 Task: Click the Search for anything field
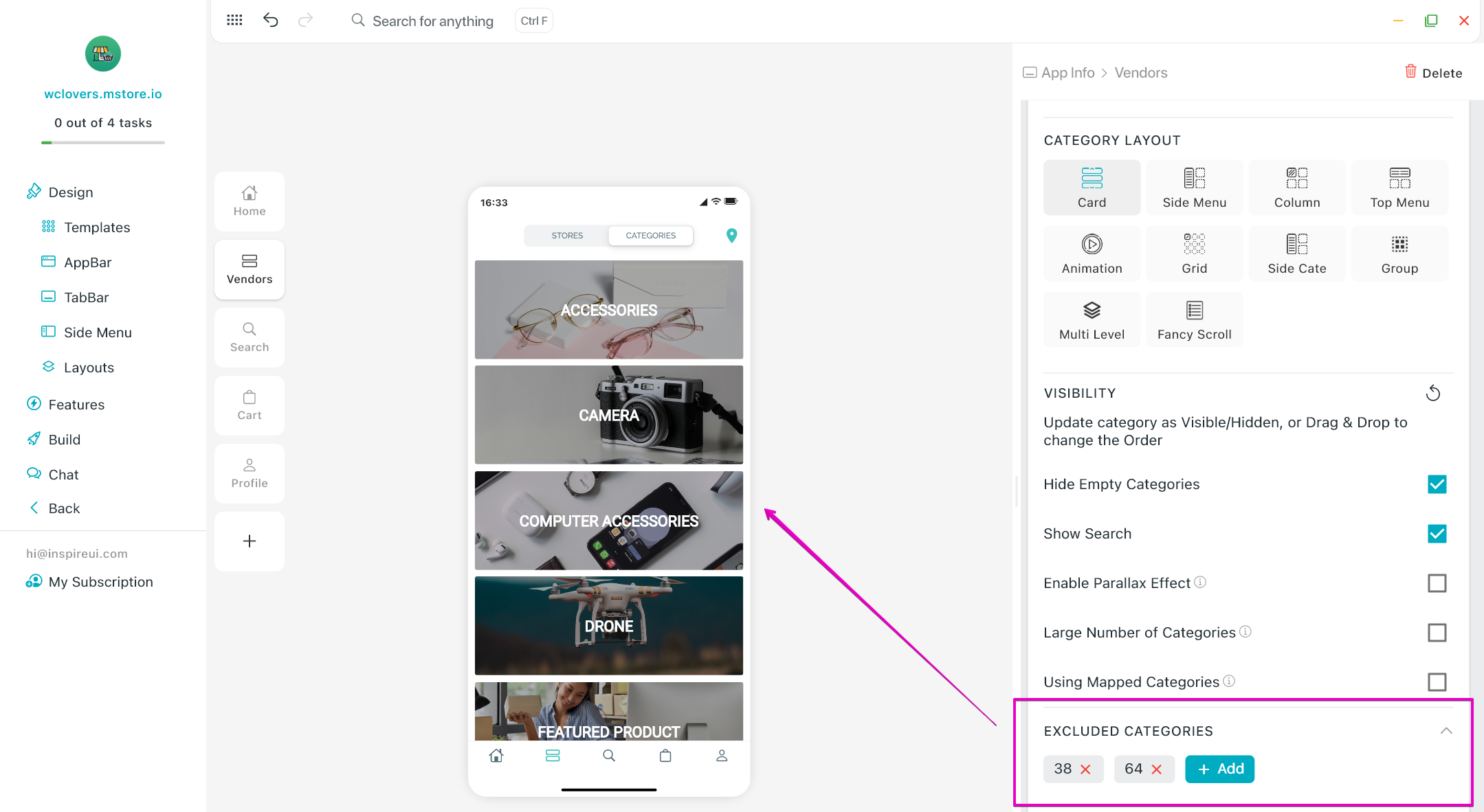(432, 21)
